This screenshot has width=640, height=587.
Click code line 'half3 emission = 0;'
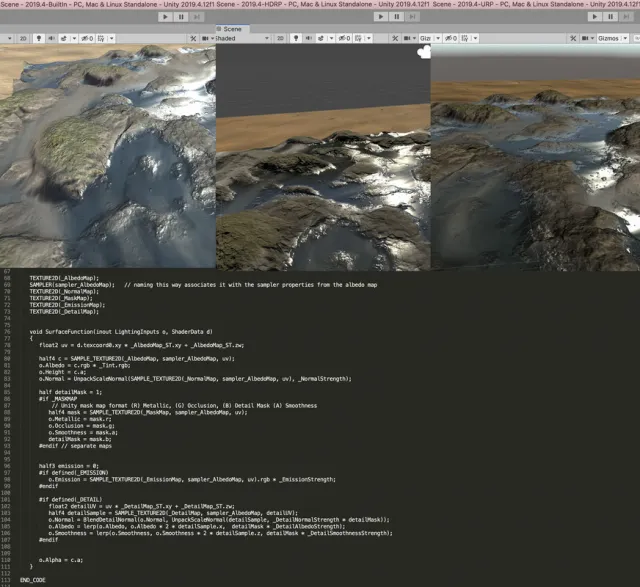click(69, 466)
